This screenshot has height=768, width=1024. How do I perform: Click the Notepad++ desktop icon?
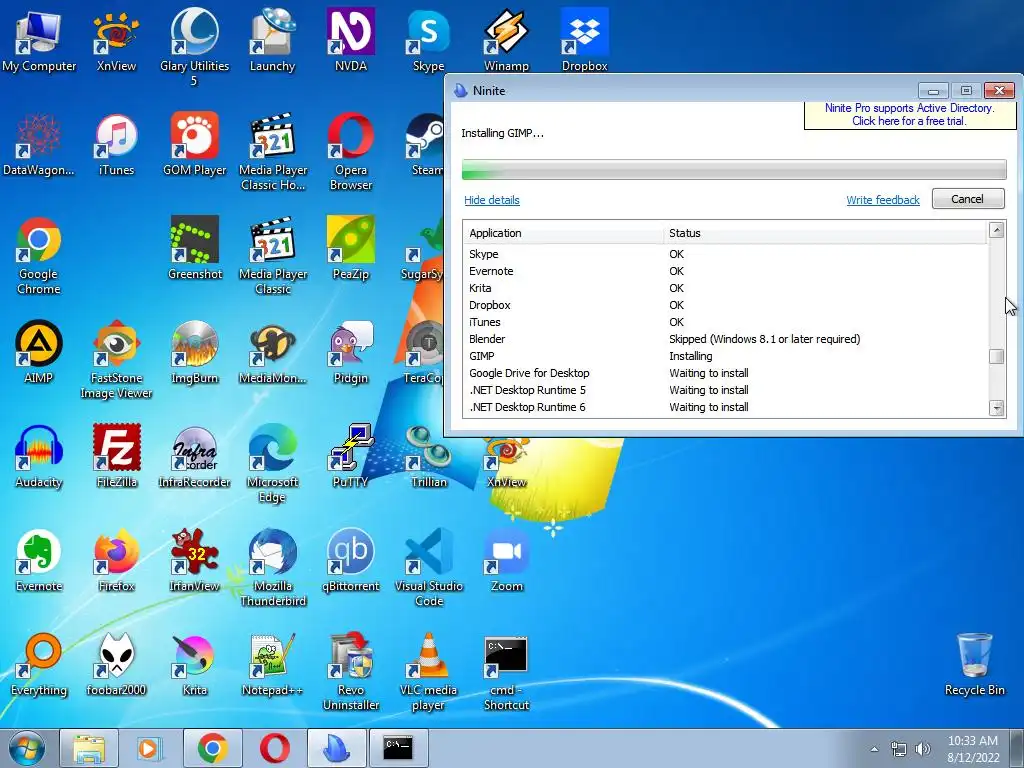(x=272, y=664)
